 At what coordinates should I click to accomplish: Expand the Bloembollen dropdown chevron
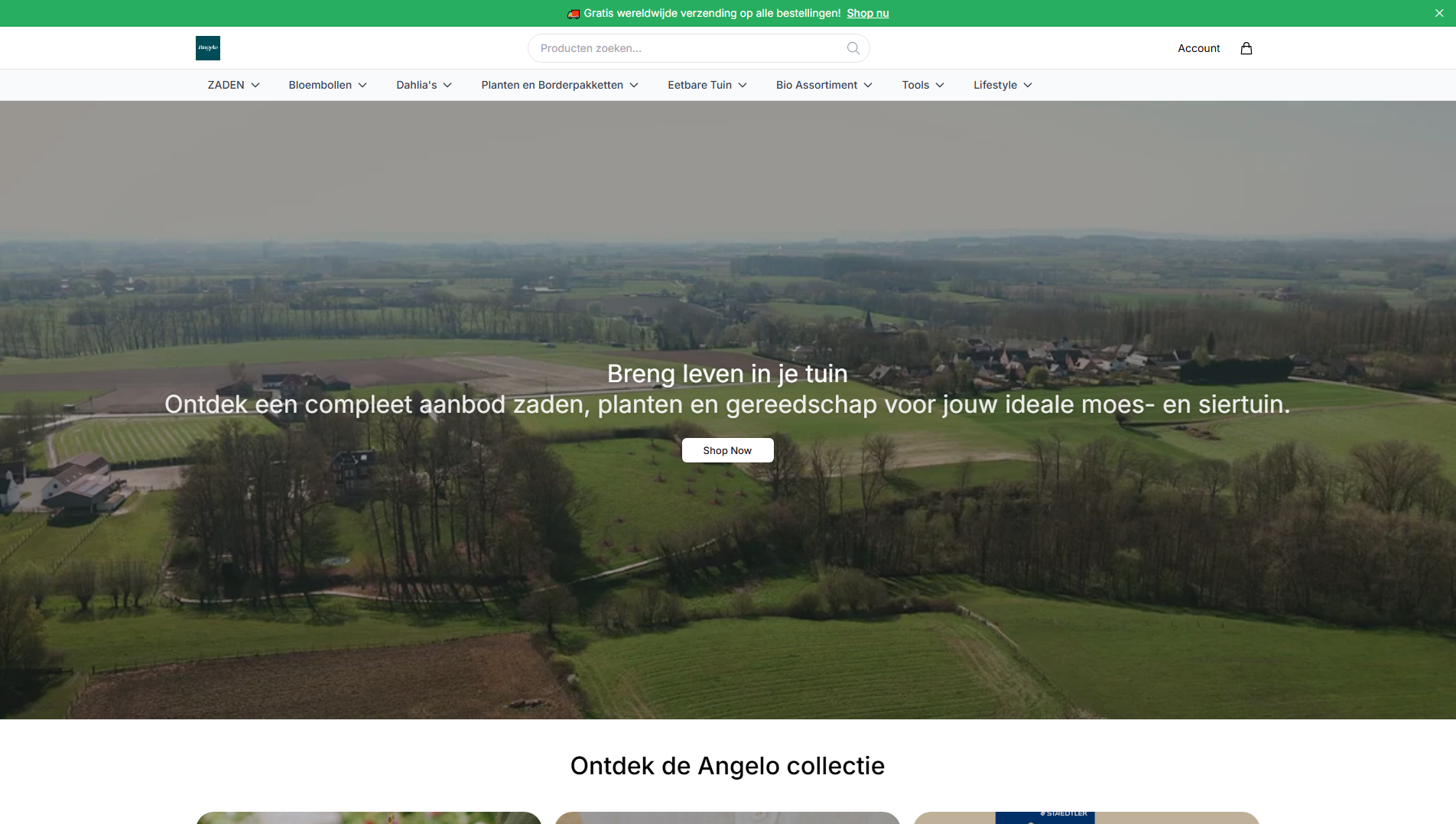(x=362, y=85)
